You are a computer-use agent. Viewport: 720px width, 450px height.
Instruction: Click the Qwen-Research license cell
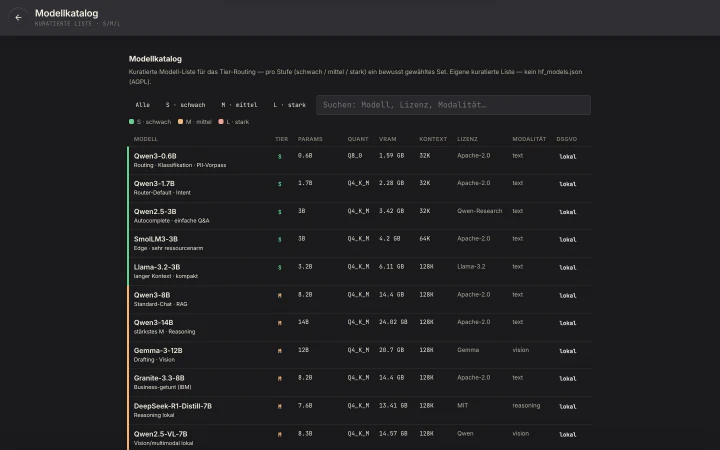(x=479, y=211)
